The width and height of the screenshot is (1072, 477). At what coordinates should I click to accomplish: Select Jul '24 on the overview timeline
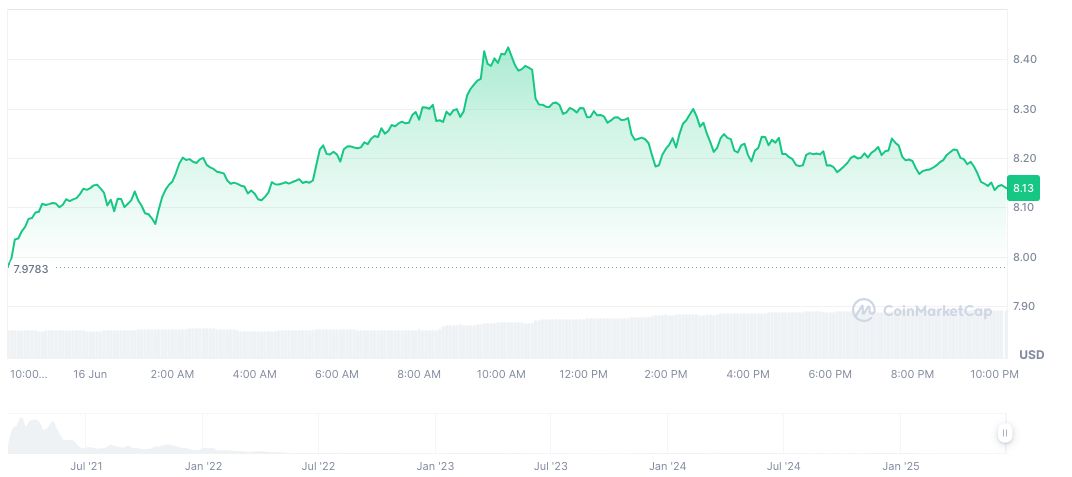point(784,466)
